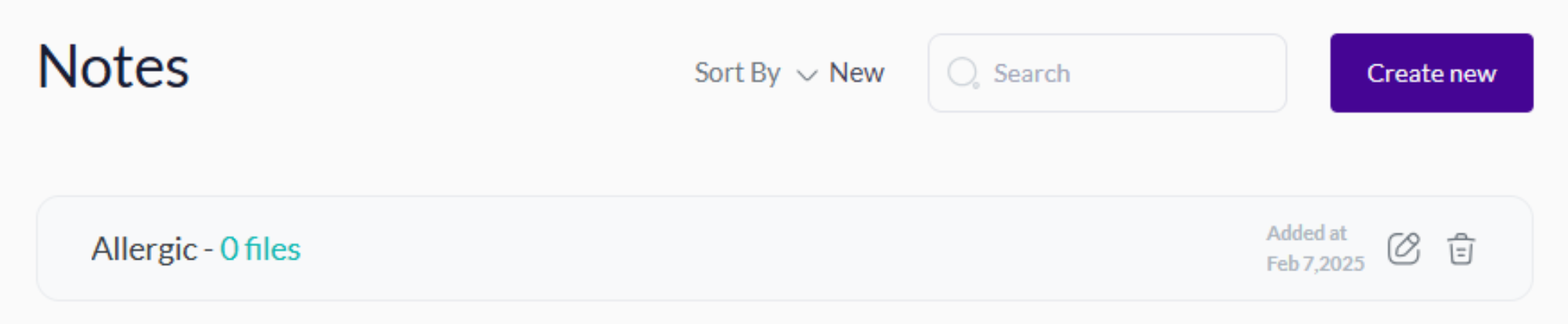The image size is (1568, 324).
Task: Focus the Search input field
Action: (1107, 73)
